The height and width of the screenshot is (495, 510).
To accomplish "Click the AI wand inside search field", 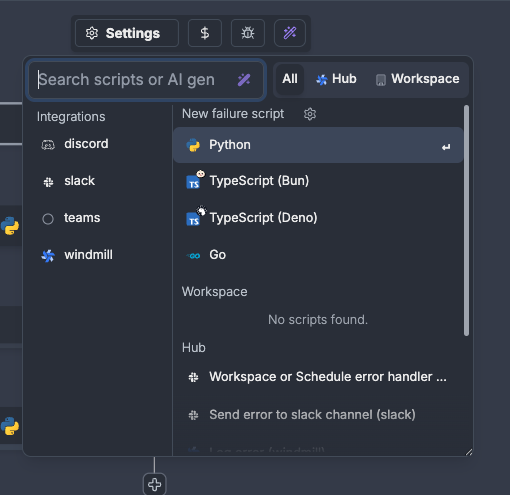I will pos(244,80).
